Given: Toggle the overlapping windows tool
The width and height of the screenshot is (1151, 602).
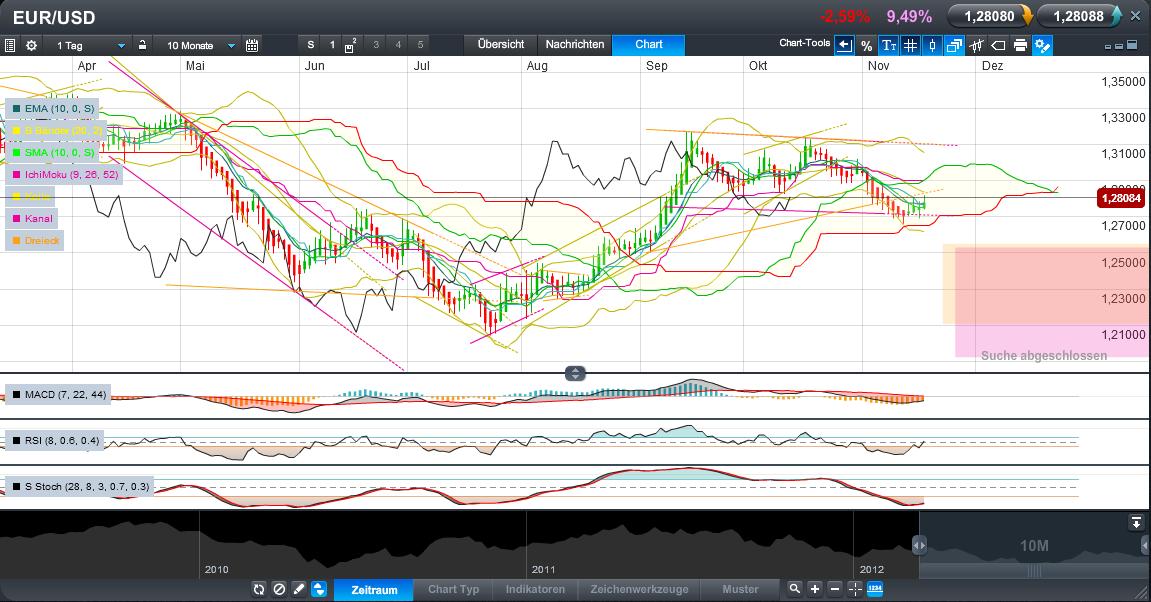Looking at the screenshot, I should tap(954, 46).
